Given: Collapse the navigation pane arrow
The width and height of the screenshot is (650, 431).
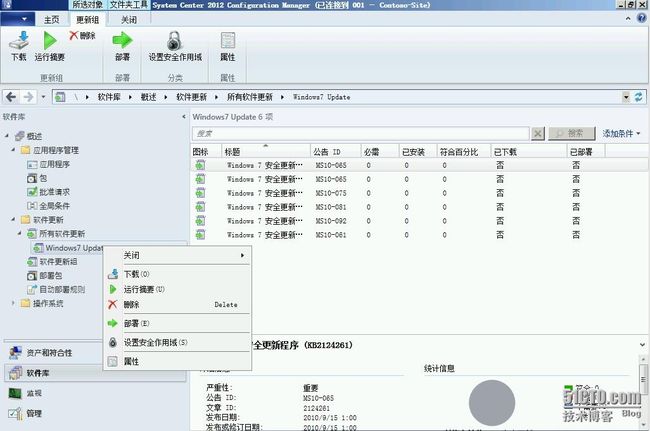Looking at the screenshot, I should click(x=184, y=117).
